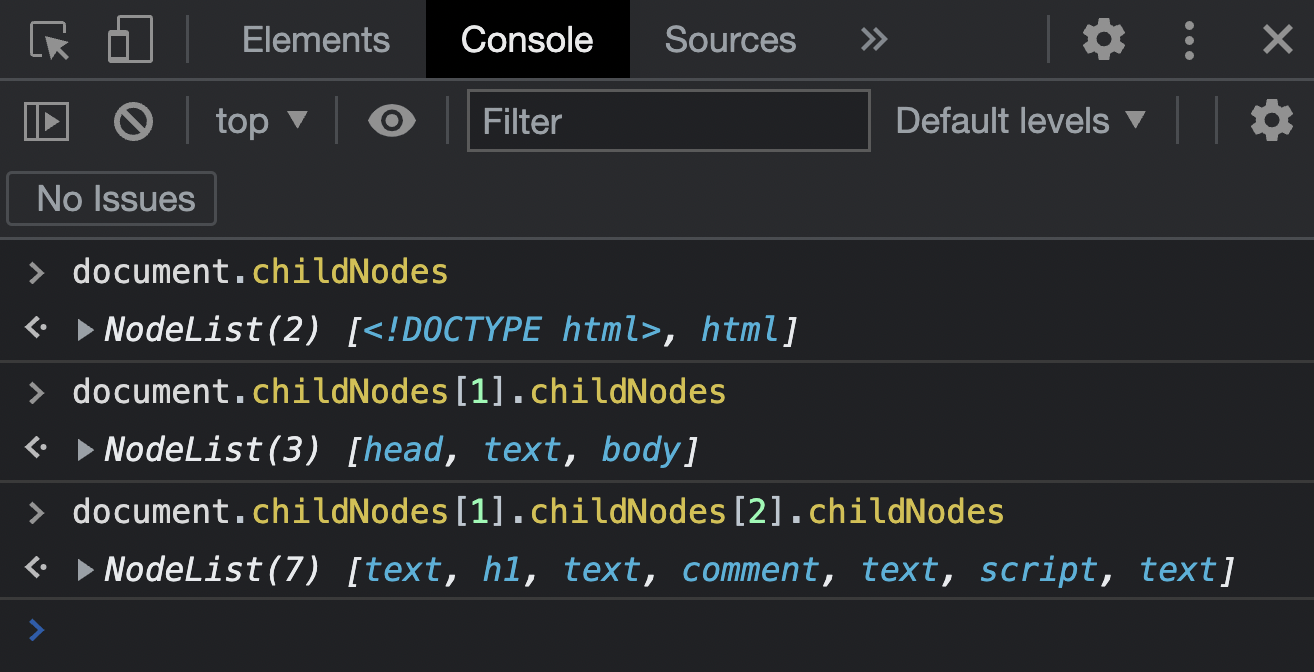Open console settings gear
The height and width of the screenshot is (672, 1314).
click(1271, 121)
